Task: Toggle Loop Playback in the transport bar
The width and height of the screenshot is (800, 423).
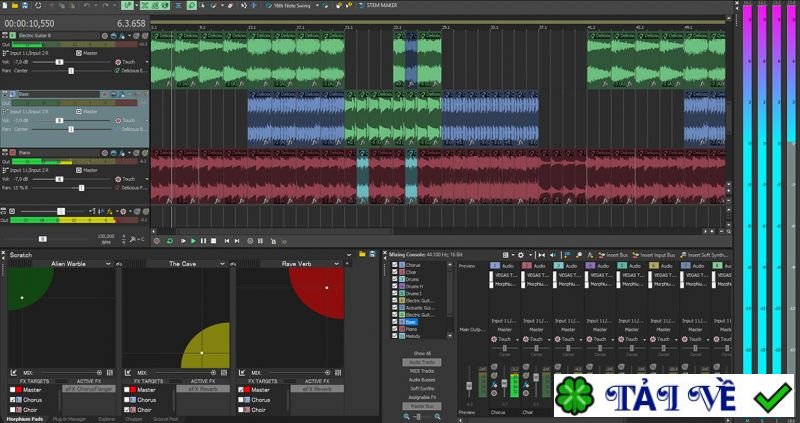Action: tap(171, 240)
